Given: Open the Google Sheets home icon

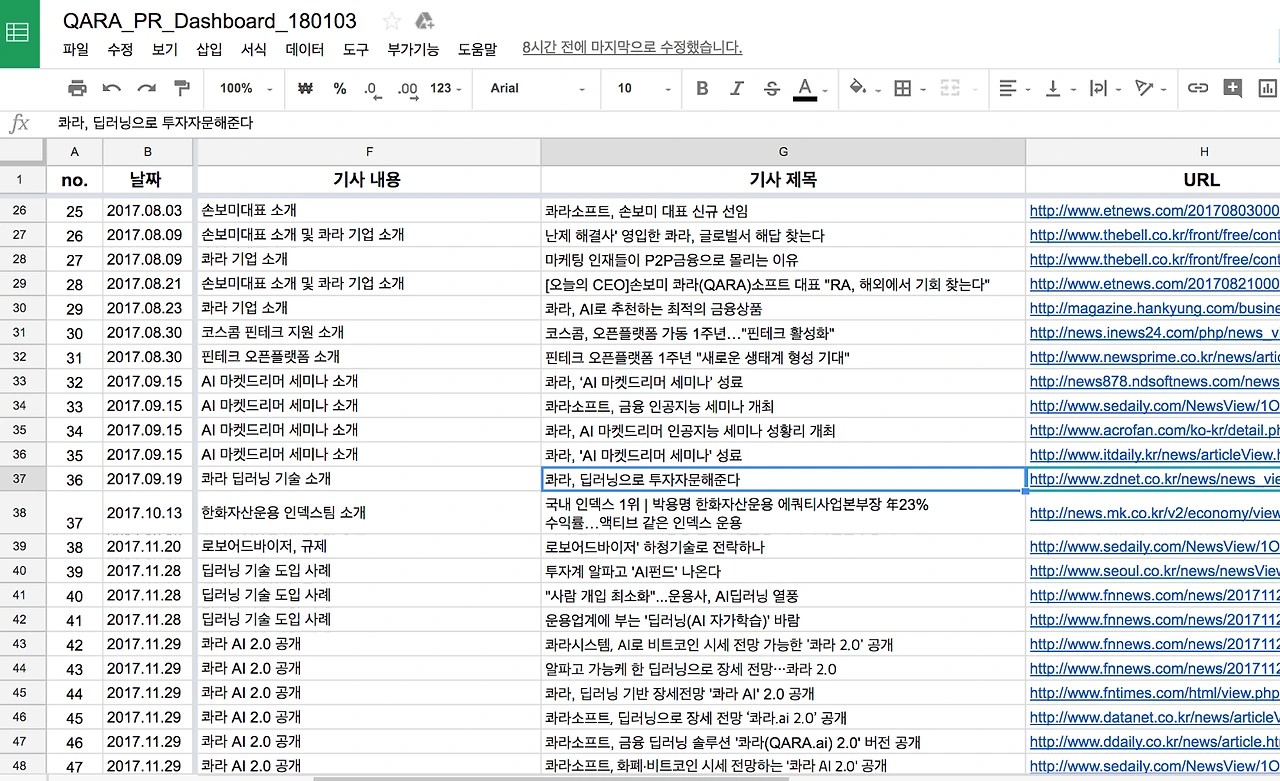Looking at the screenshot, I should [x=18, y=33].
